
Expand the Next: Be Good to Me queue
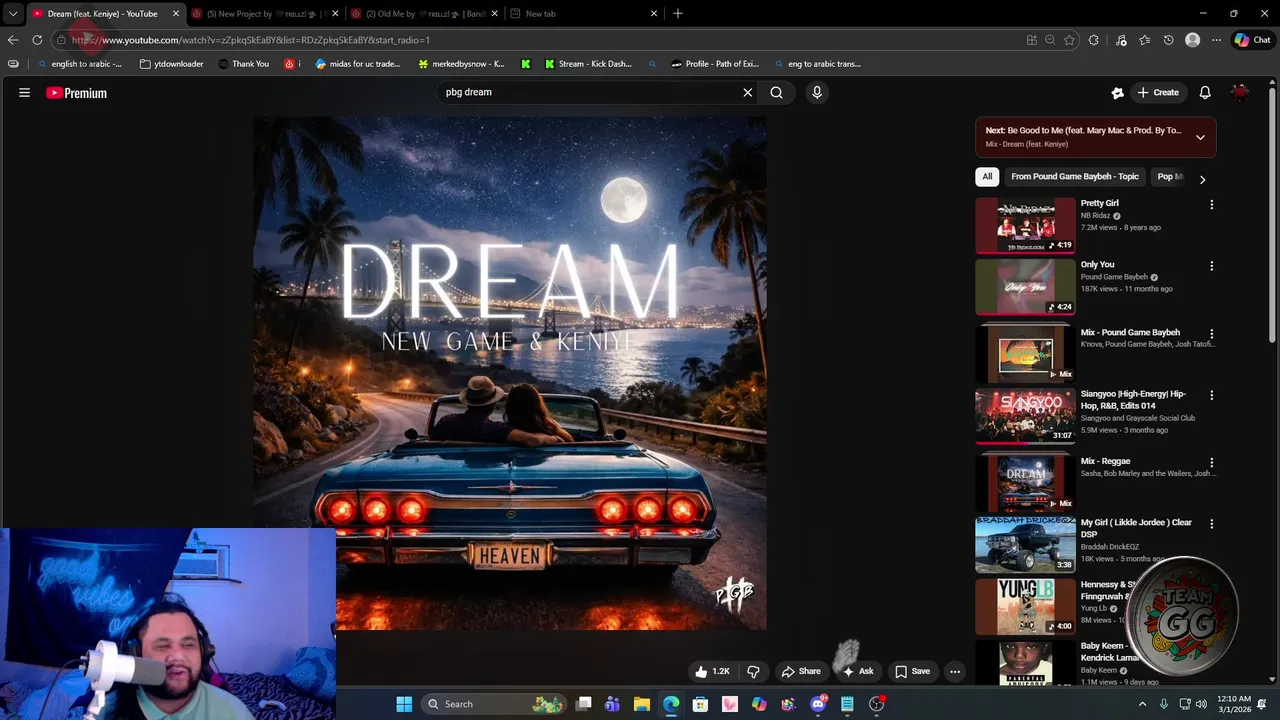pyautogui.click(x=1200, y=137)
